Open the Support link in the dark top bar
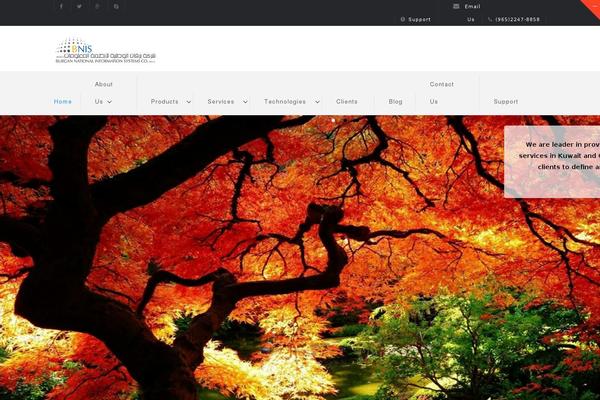Image resolution: width=600 pixels, height=400 pixels. (419, 19)
